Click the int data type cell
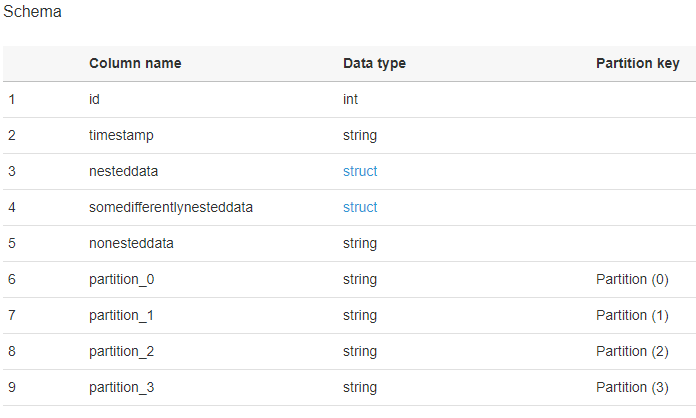The image size is (696, 418). 350,99
